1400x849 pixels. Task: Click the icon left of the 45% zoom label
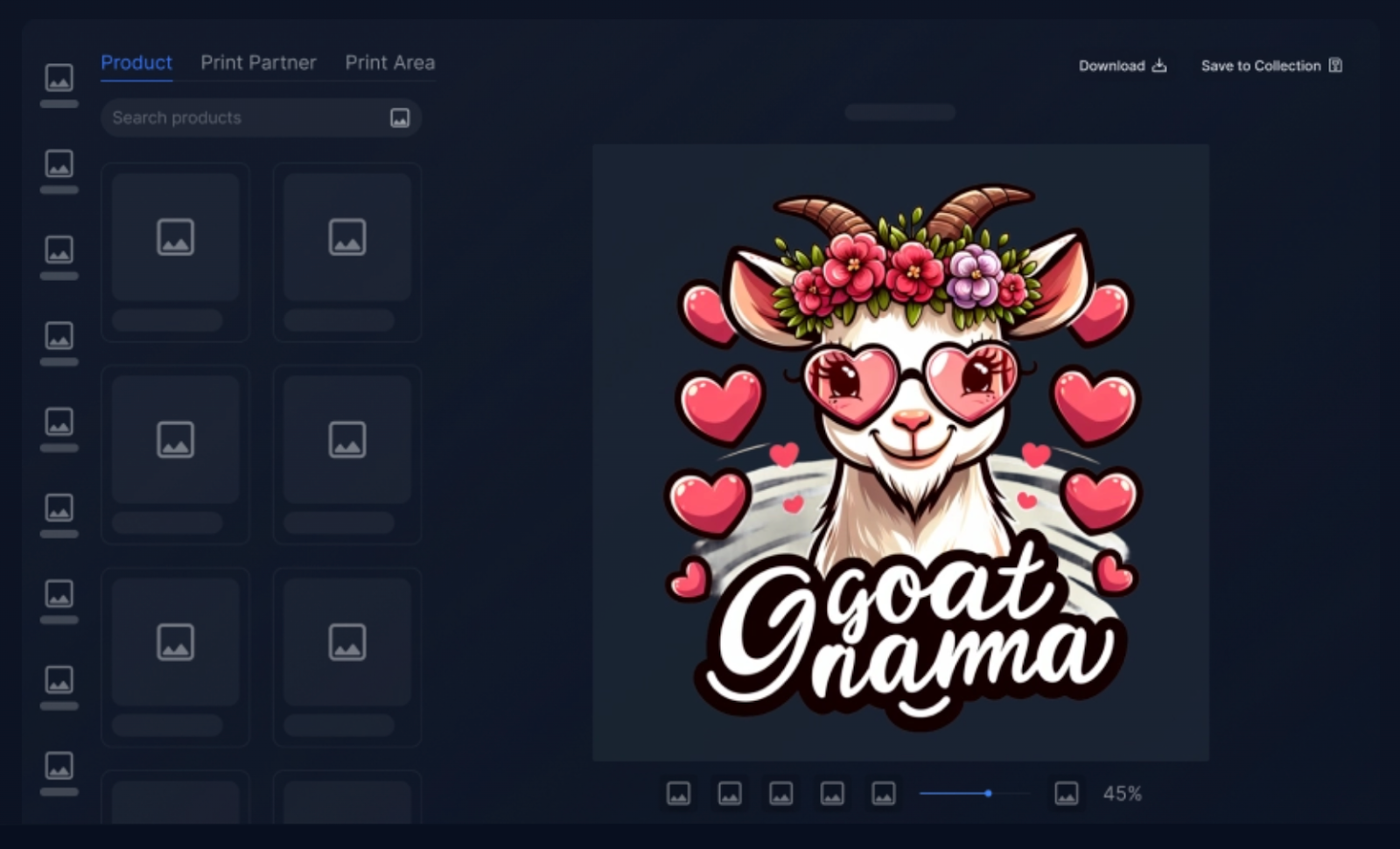(x=1066, y=794)
